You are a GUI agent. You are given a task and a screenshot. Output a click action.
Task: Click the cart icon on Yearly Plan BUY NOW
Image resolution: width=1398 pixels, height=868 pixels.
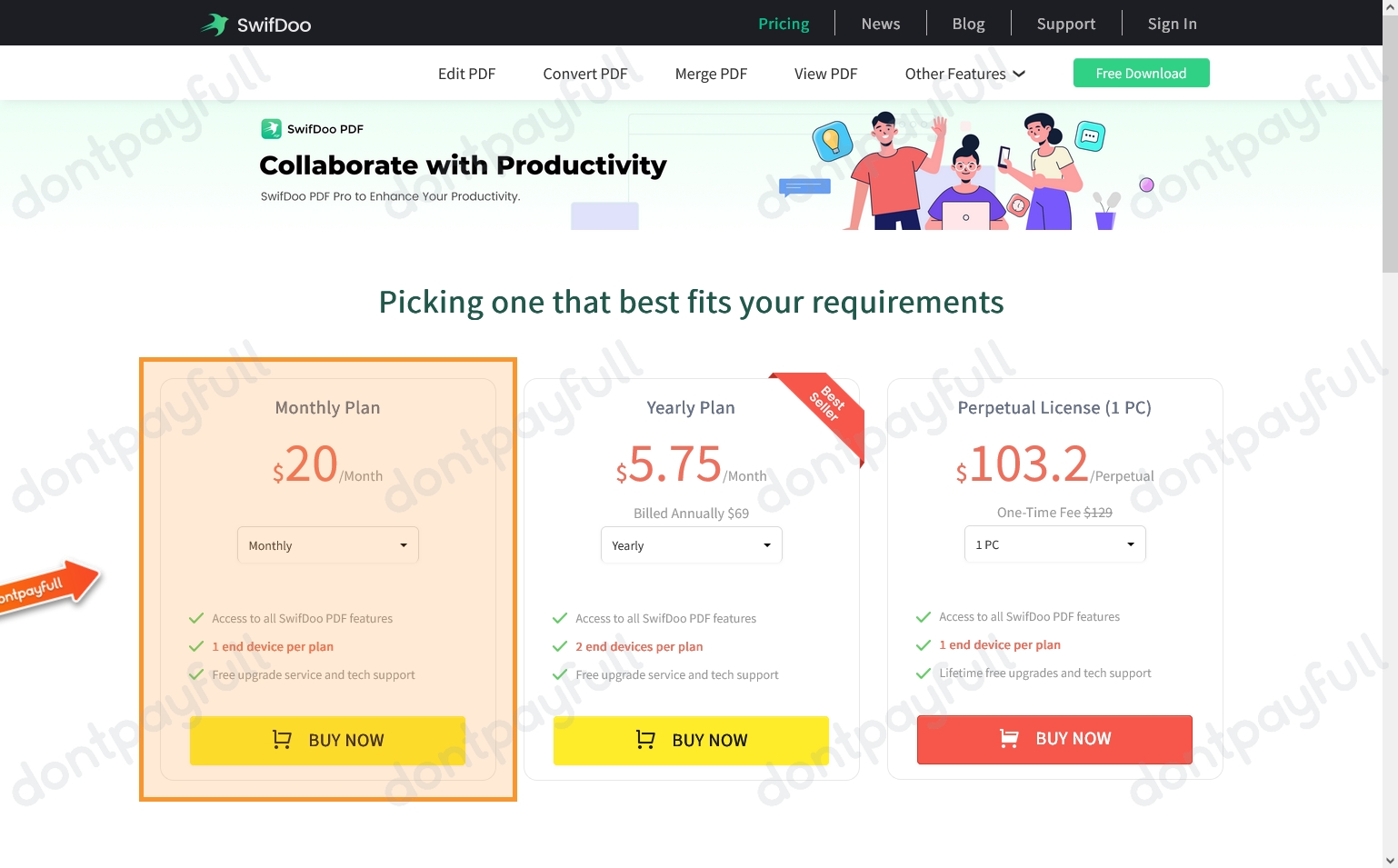tap(645, 740)
